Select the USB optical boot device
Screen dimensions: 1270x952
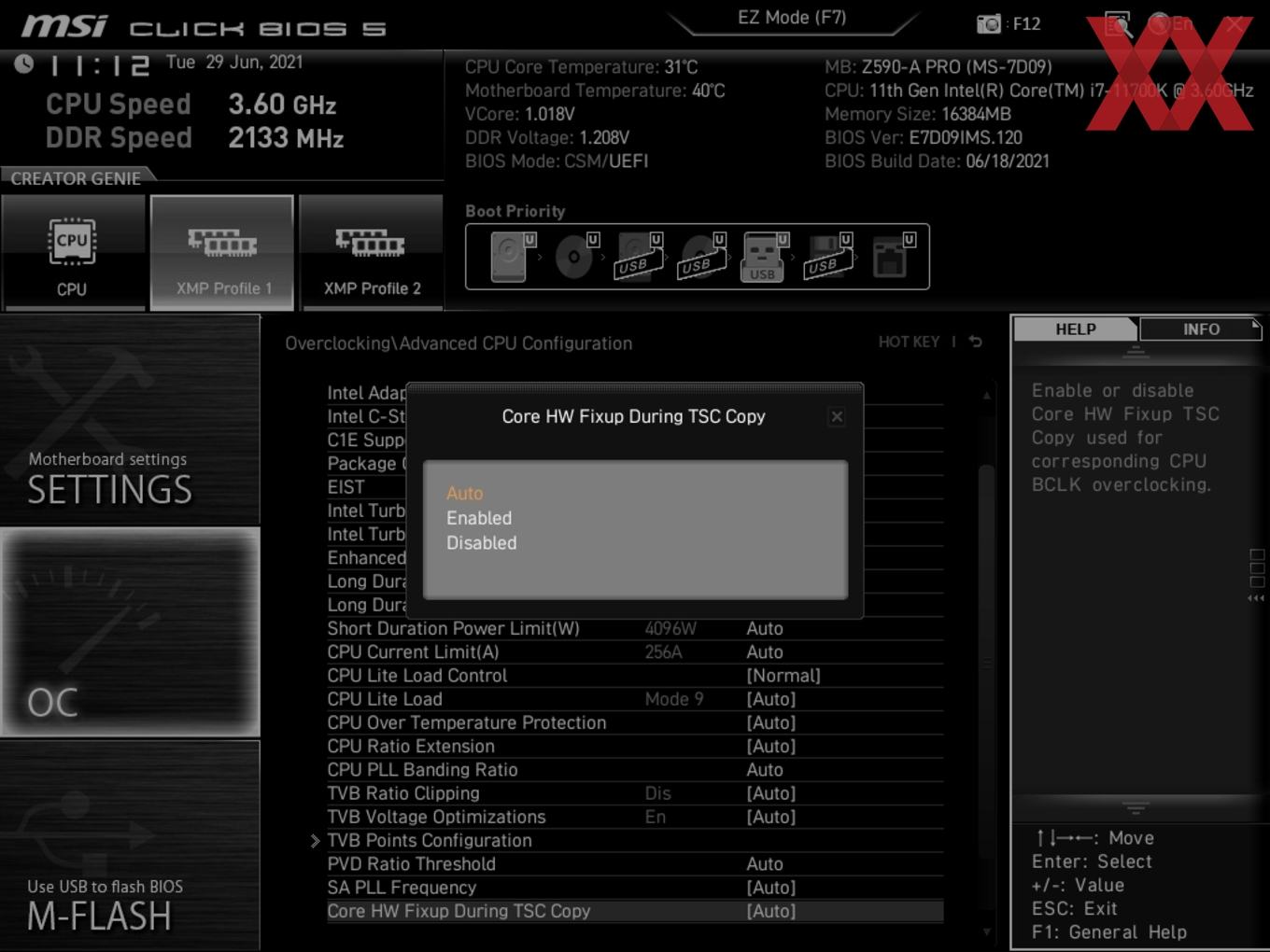(x=701, y=257)
